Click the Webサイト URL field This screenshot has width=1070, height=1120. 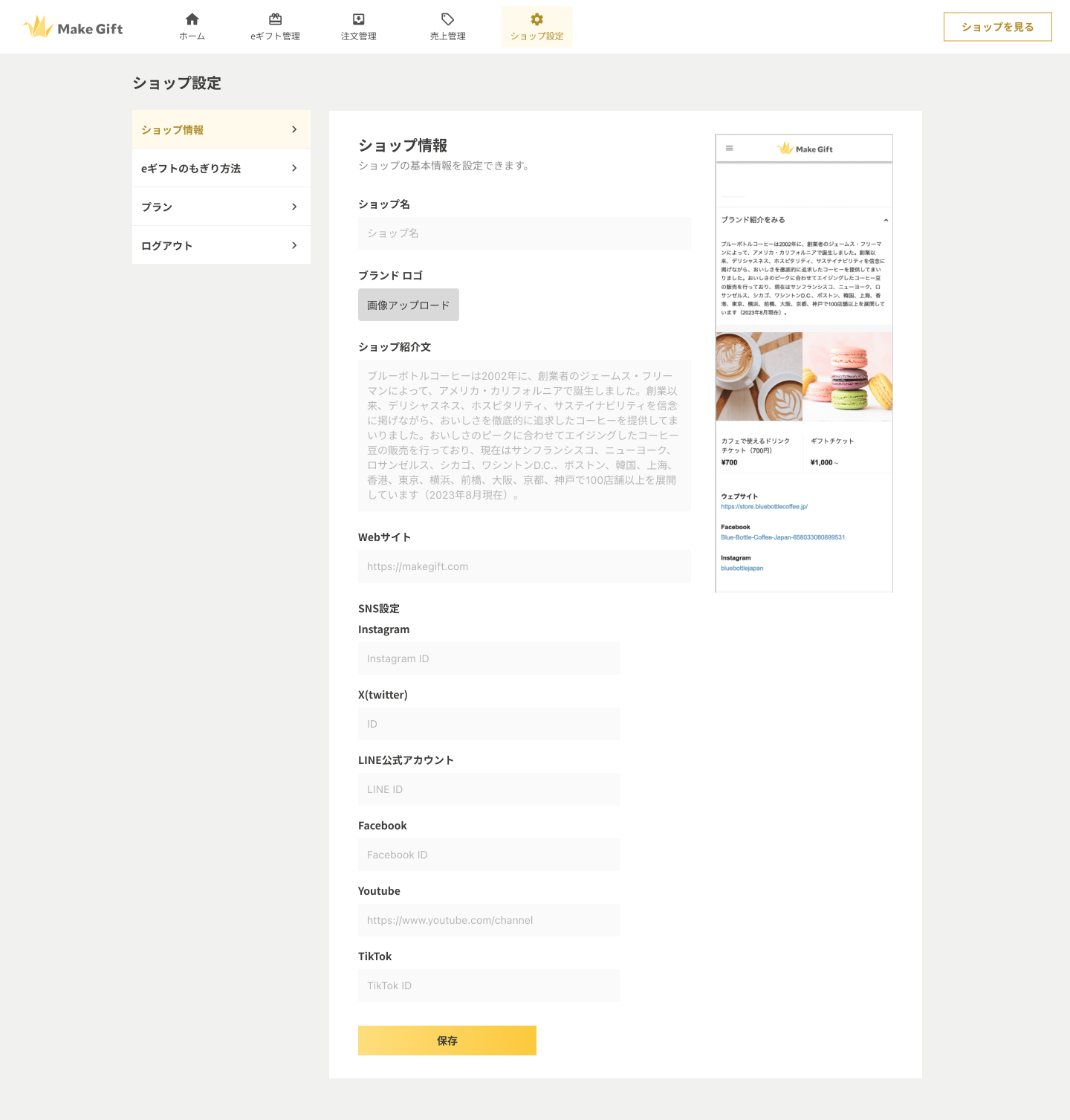click(524, 566)
